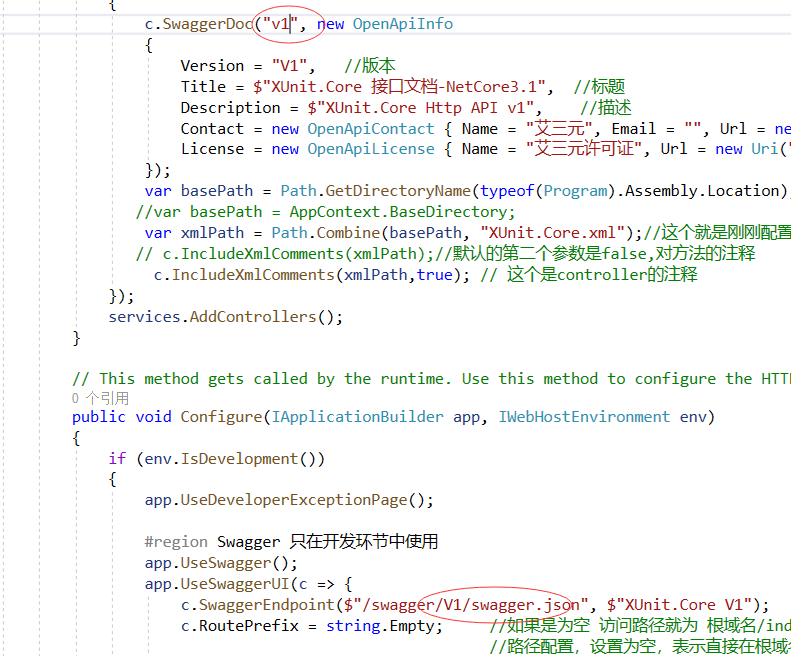Click the OpenApiContact type name

coord(371,129)
